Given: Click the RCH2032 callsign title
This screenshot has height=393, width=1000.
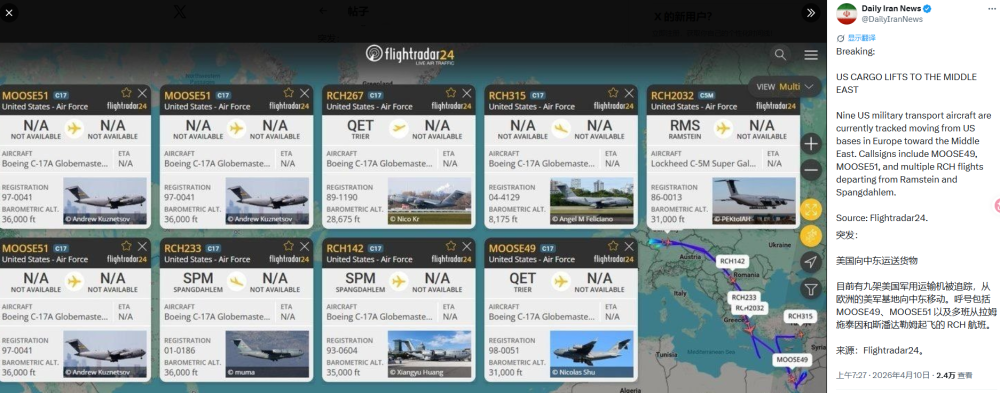Looking at the screenshot, I should pos(672,96).
